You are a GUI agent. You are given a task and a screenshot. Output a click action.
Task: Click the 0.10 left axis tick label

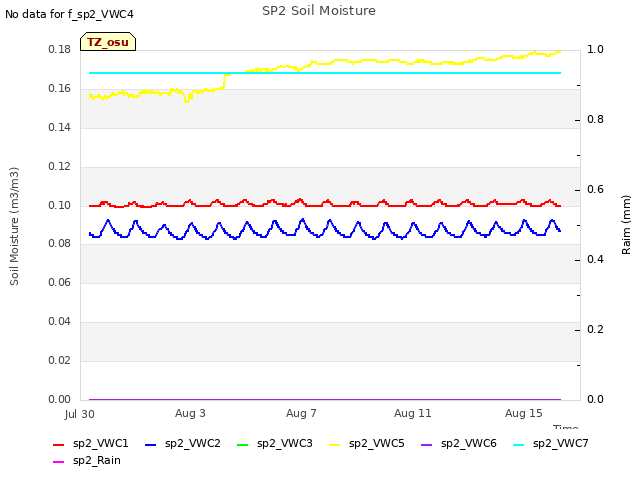(60, 205)
